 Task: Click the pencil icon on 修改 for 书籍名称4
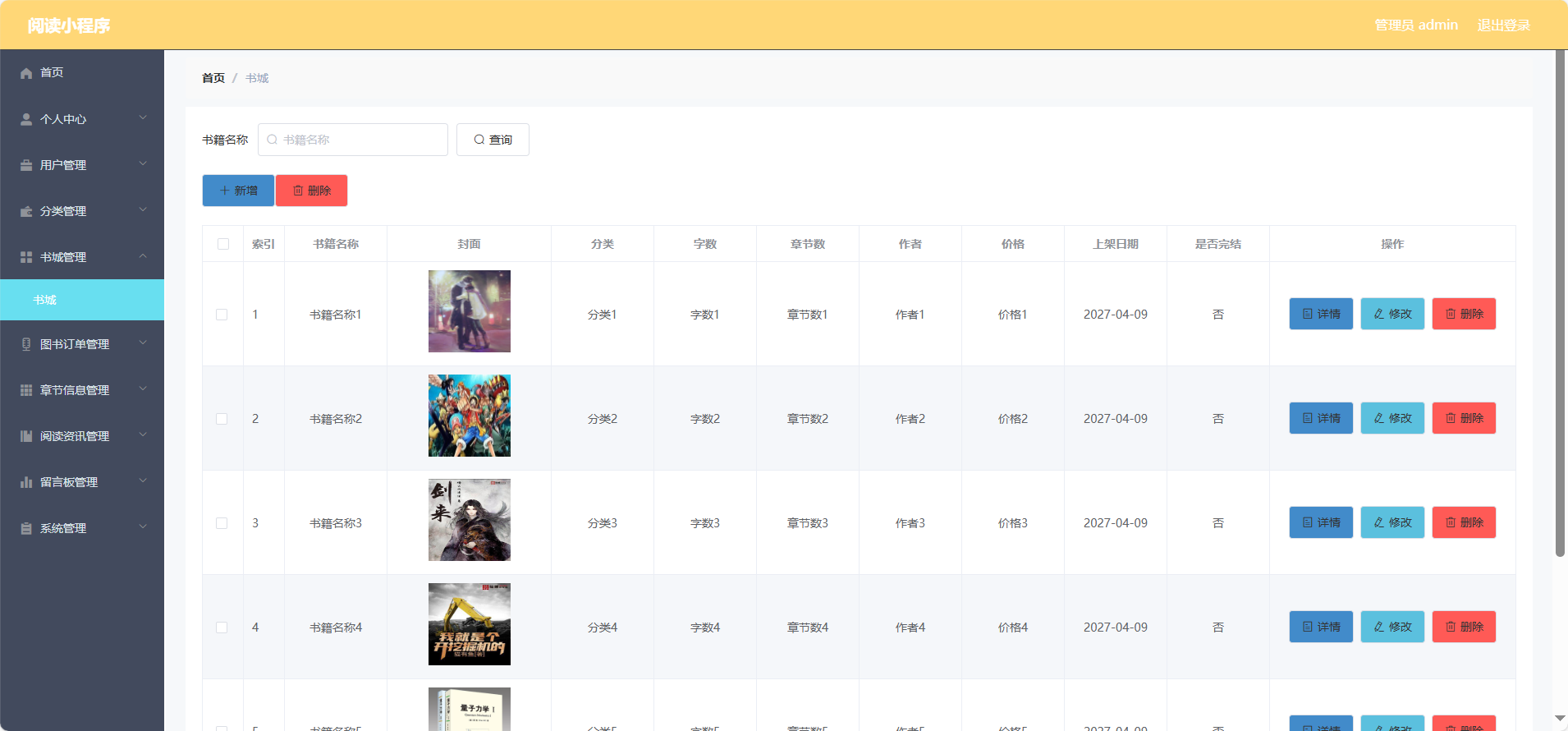click(1379, 627)
